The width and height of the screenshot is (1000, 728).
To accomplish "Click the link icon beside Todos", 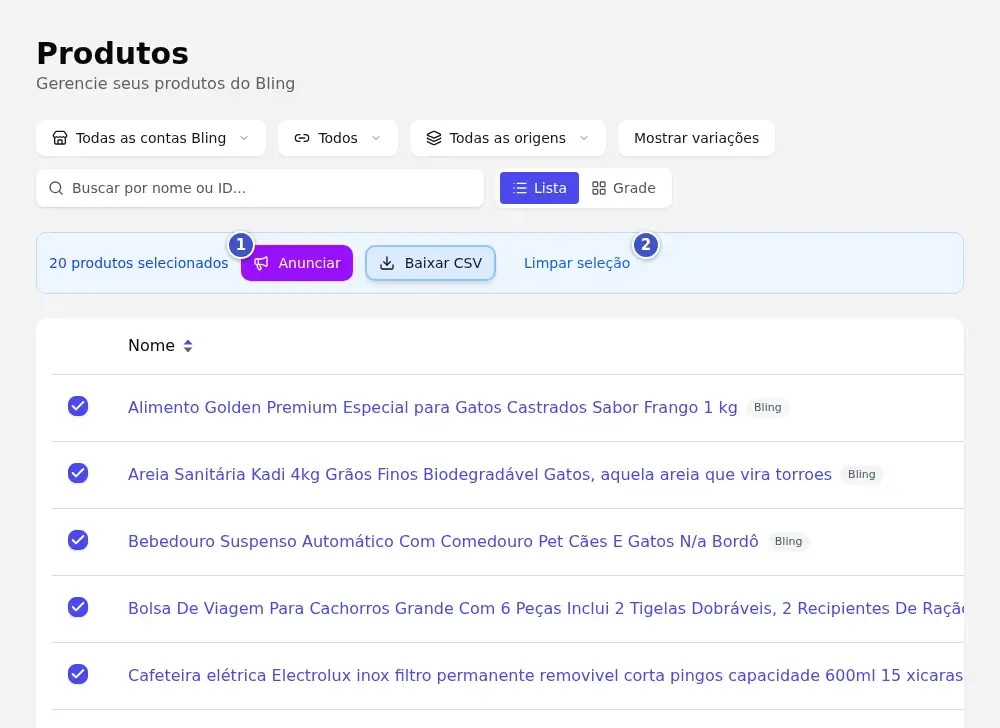I will click(302, 138).
